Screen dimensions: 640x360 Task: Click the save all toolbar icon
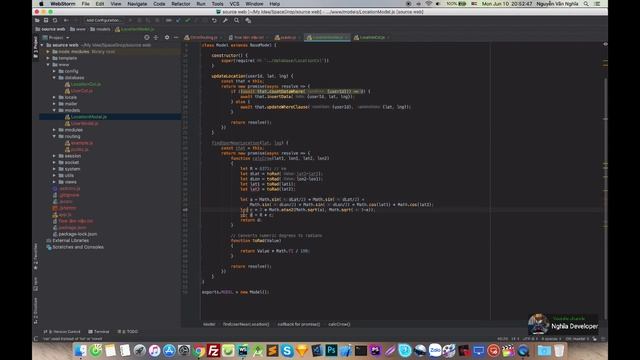point(46,20)
